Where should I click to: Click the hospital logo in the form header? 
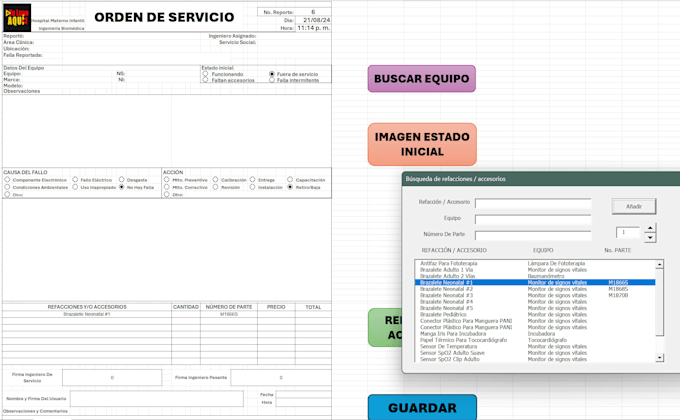tap(17, 17)
